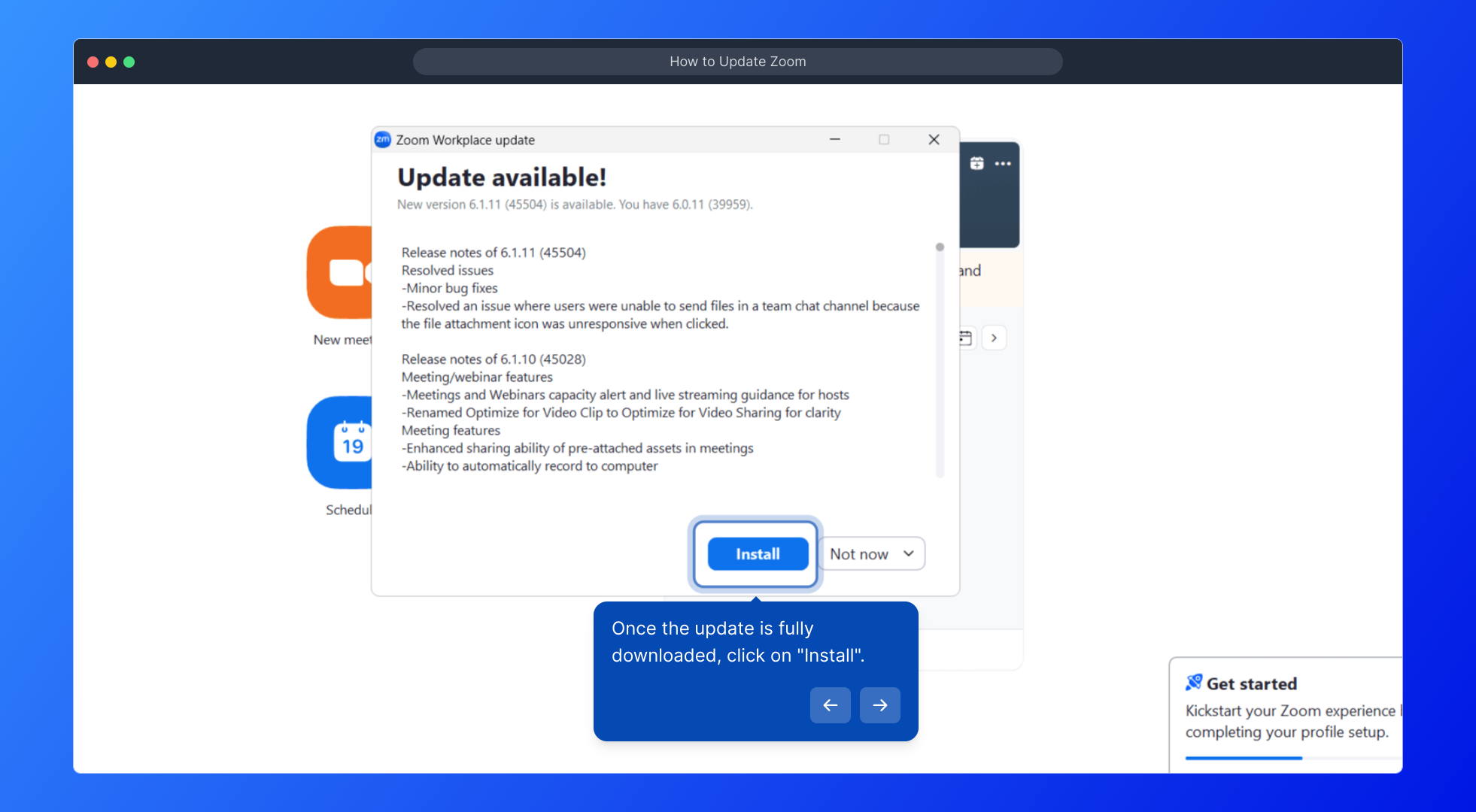Open the three-dots more options menu
Screen dimensions: 1476x812
pos(1003,163)
